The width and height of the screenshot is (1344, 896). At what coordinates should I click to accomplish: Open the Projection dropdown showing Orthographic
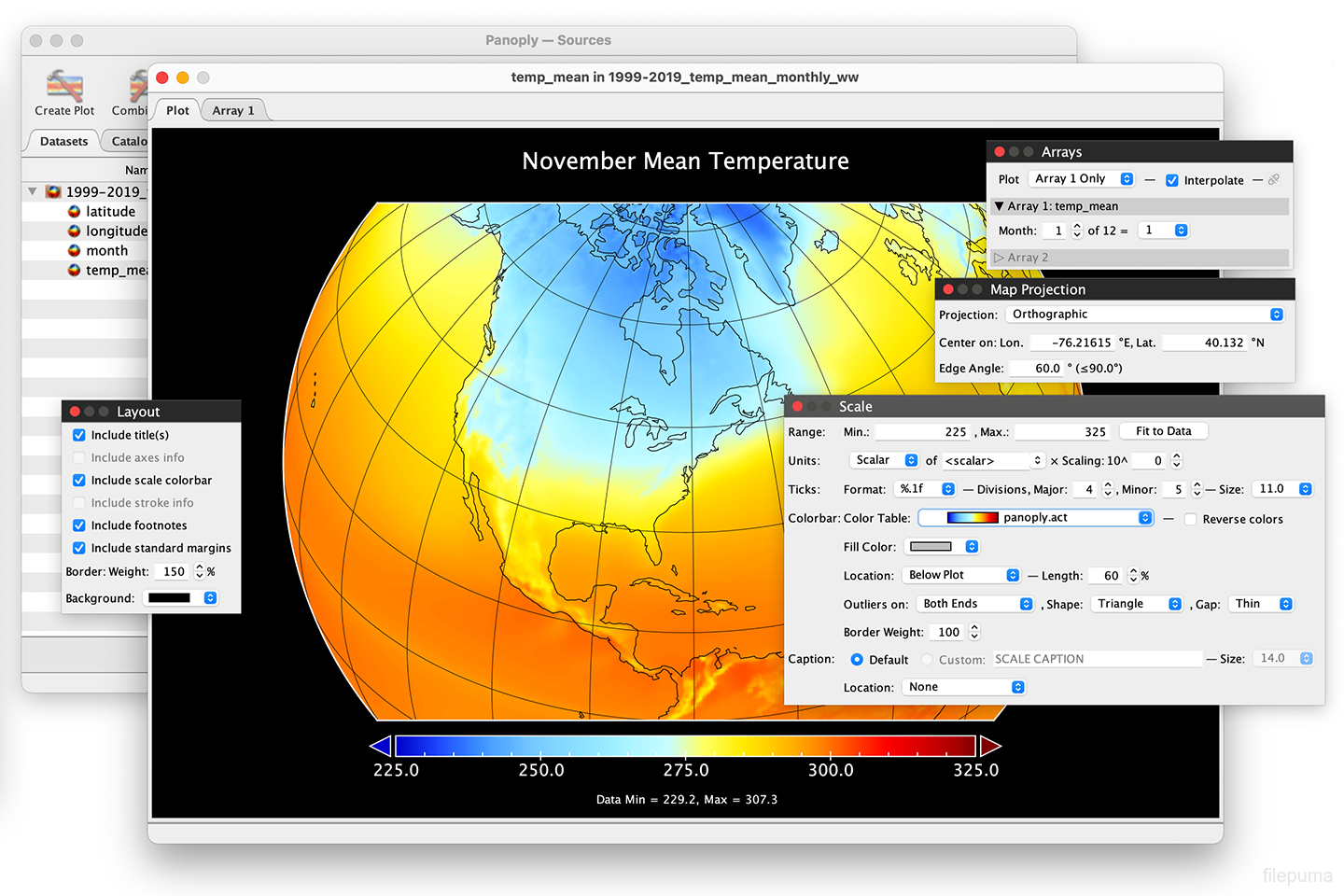point(1146,315)
